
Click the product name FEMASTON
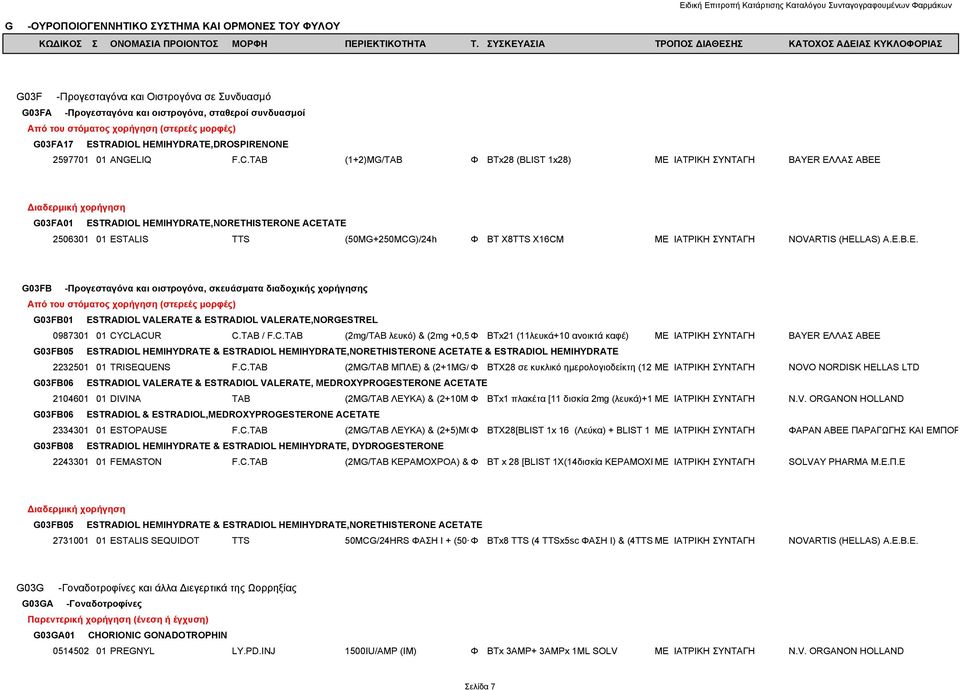[x=135, y=462]
